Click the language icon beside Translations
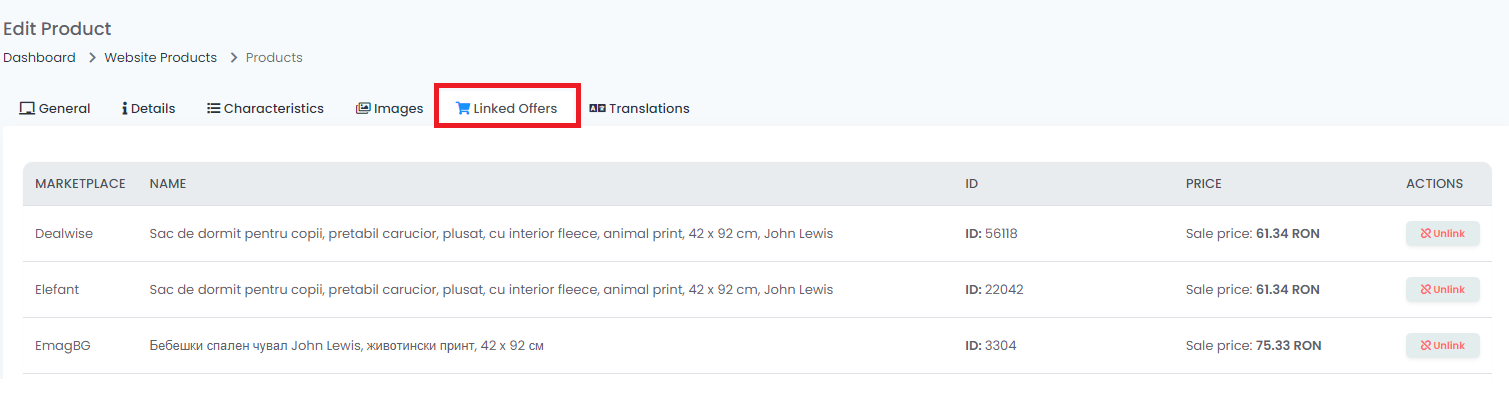Viewport: 1509px width, 394px height. (x=597, y=108)
